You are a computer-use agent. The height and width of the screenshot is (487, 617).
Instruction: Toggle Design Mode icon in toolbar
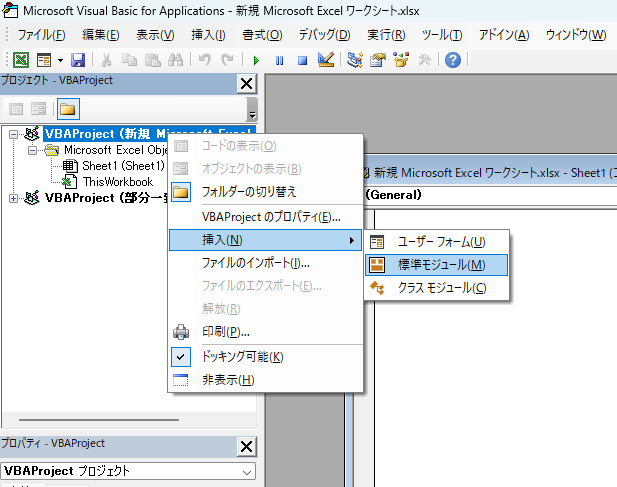[x=325, y=60]
